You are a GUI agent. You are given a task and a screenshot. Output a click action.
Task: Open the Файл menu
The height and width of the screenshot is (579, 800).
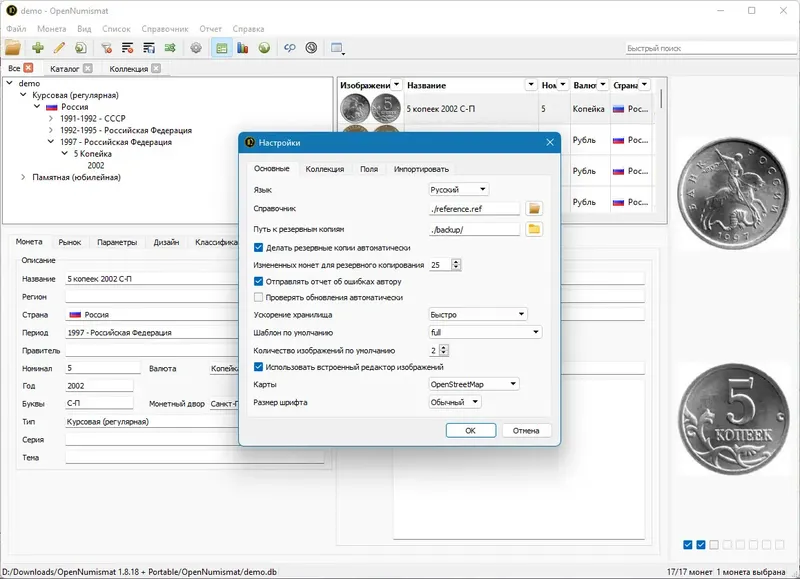16,29
